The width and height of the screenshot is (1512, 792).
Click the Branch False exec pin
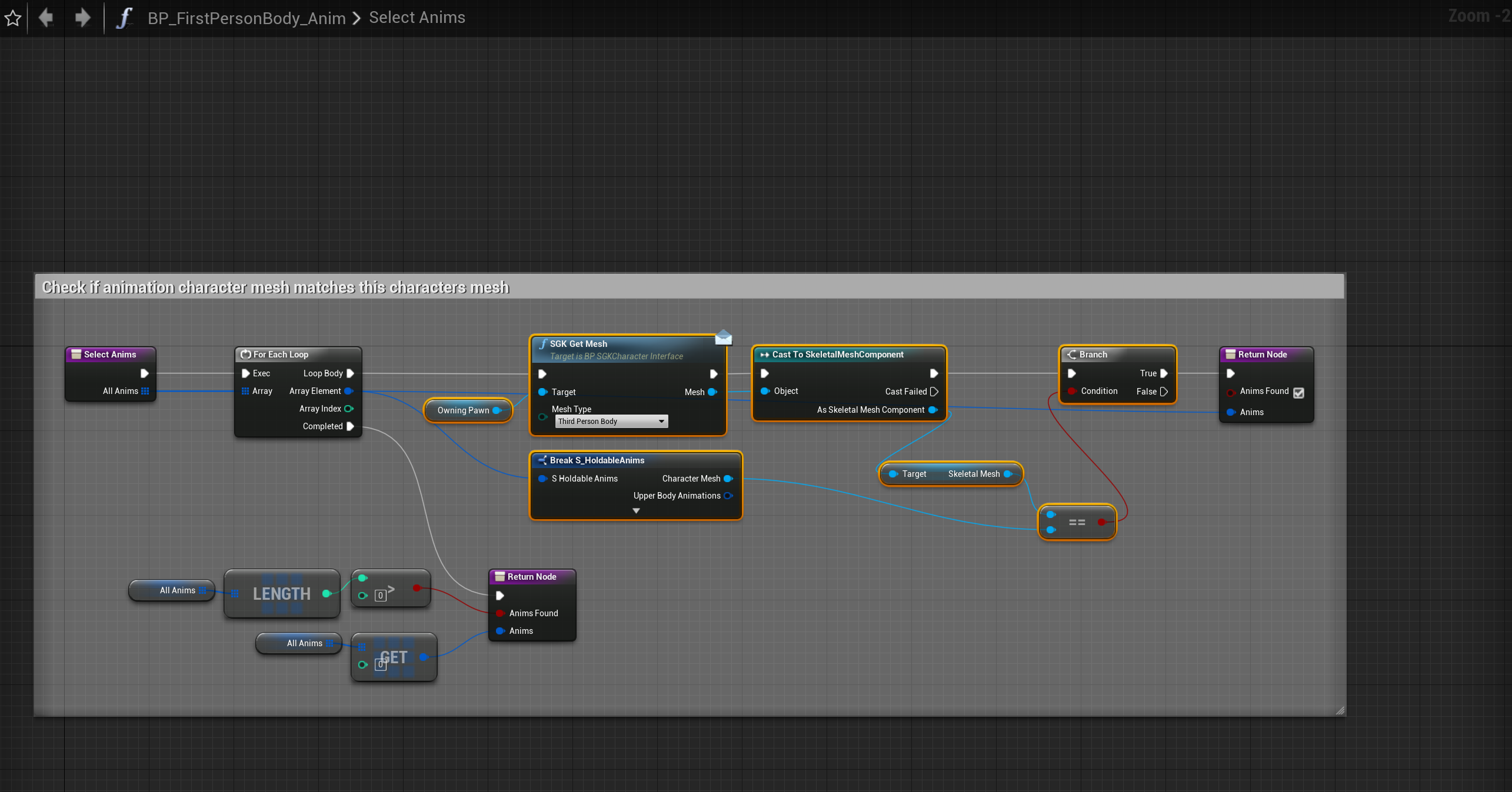(1163, 392)
